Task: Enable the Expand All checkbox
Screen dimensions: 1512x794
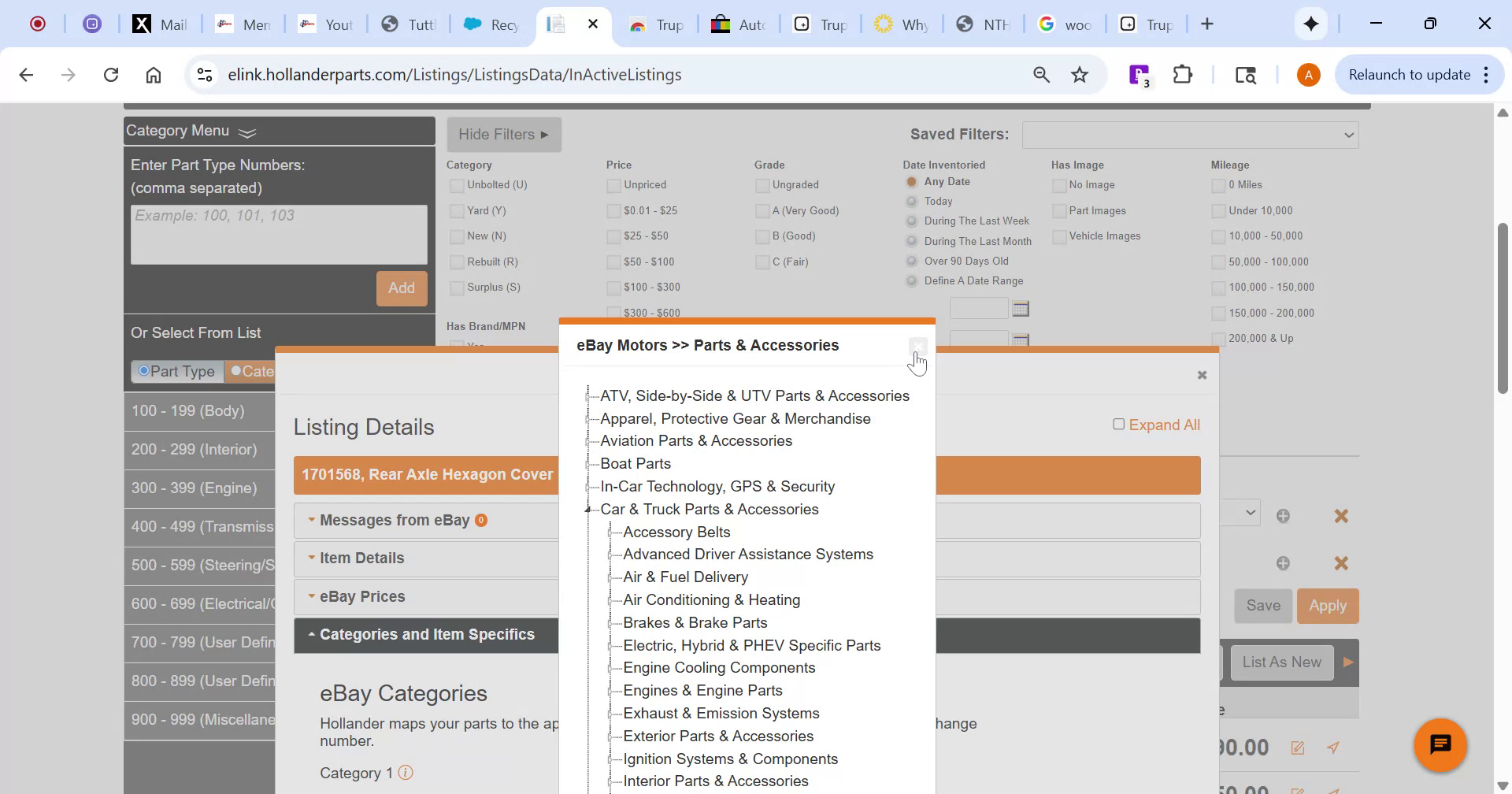Action: (x=1117, y=424)
